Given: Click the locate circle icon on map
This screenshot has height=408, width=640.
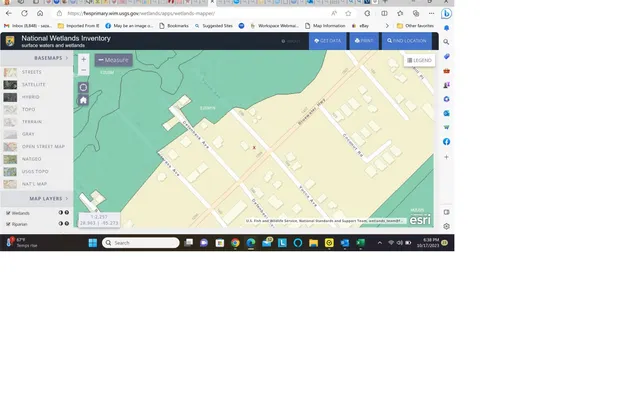Looking at the screenshot, I should (x=83, y=87).
